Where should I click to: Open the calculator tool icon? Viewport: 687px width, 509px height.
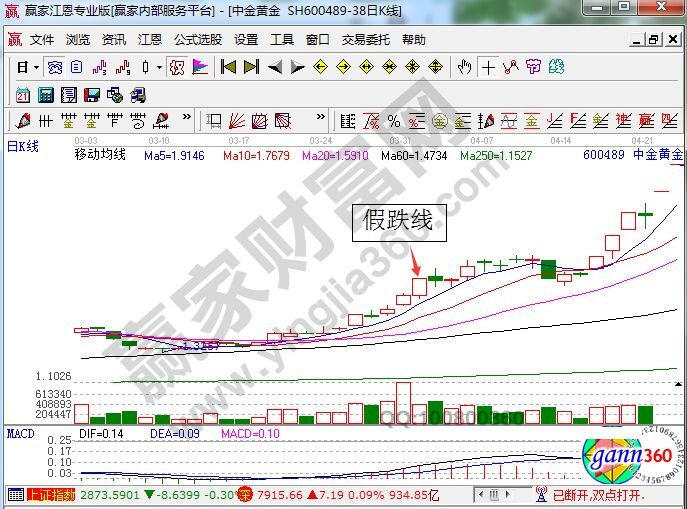pos(46,95)
